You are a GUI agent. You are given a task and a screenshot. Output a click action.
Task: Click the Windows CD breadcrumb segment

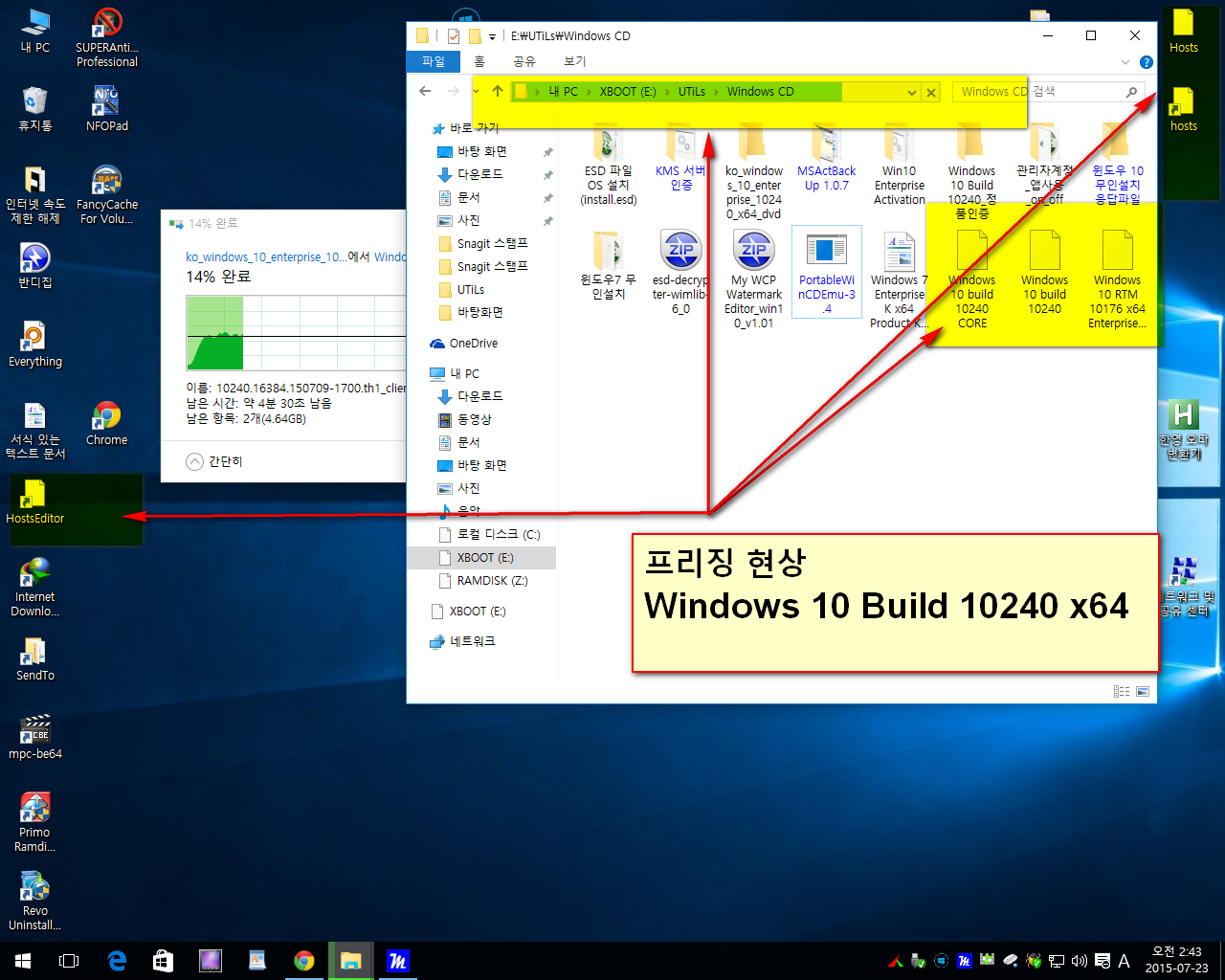761,92
